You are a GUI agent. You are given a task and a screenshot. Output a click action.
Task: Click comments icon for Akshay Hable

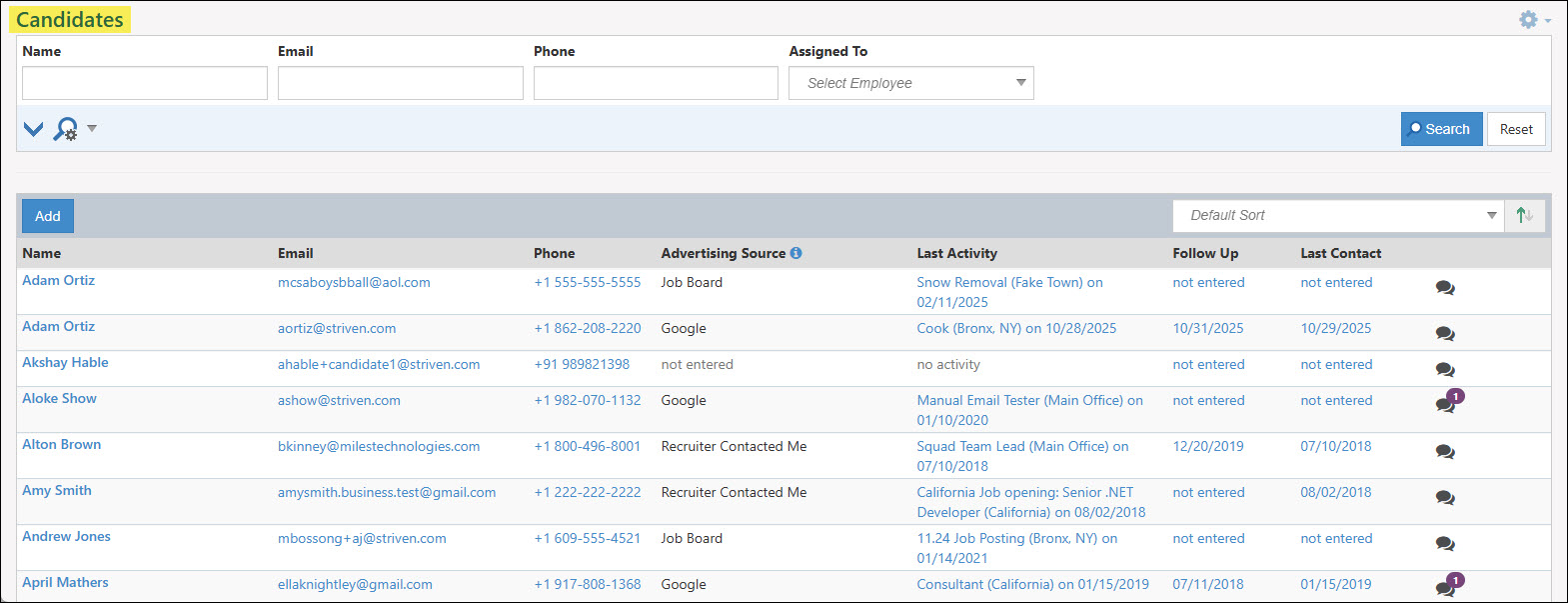pyautogui.click(x=1445, y=369)
